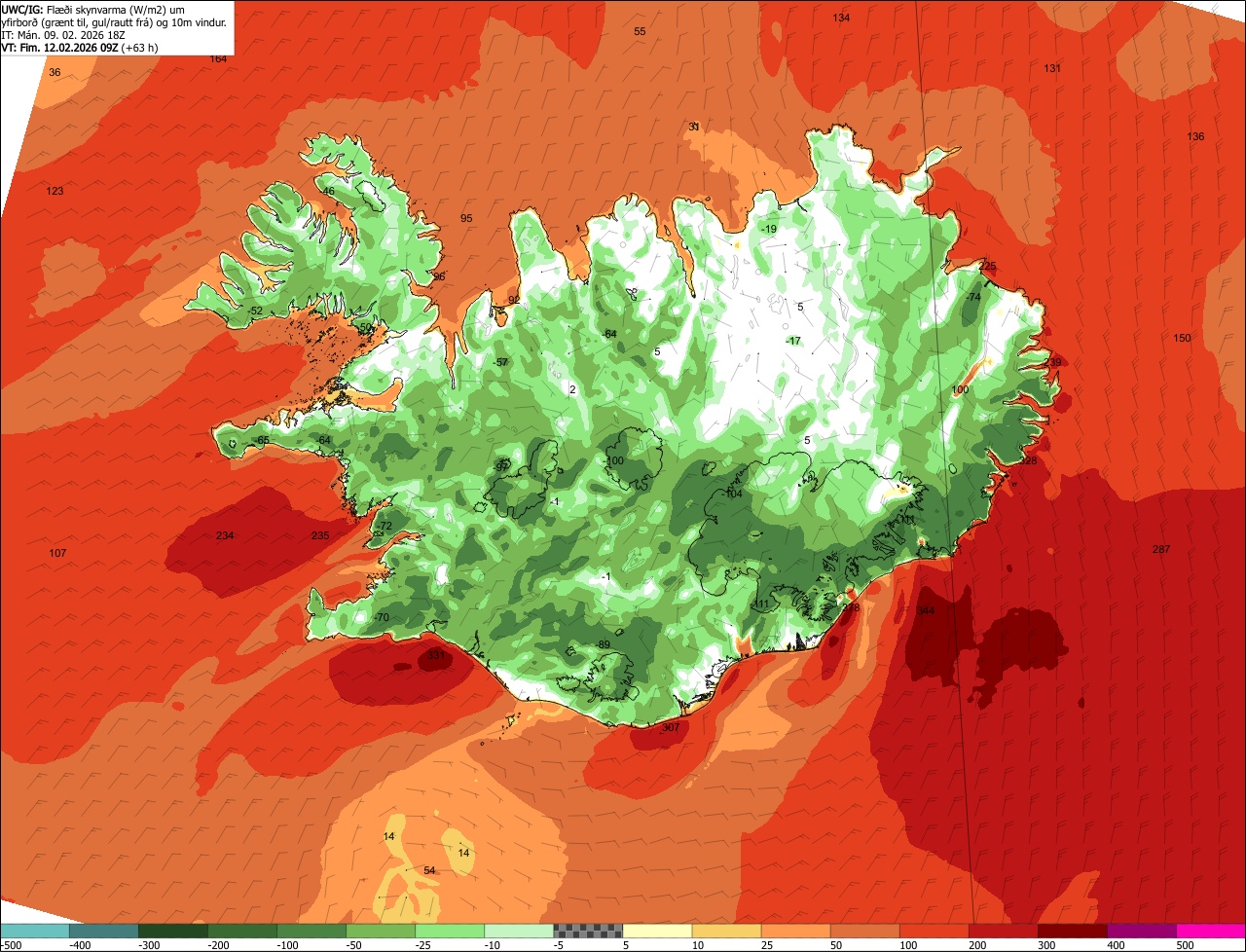Click the map value 307 off the south coast

click(670, 728)
